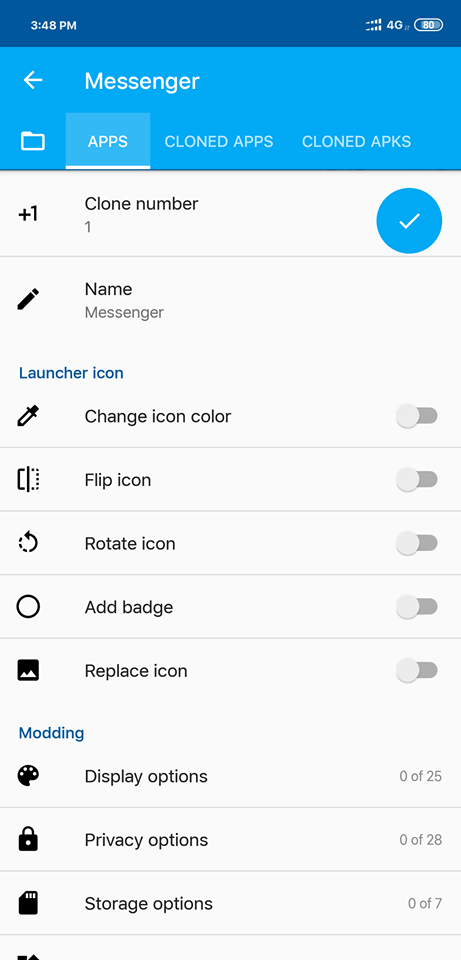Viewport: 461px width, 960px height.
Task: Enable the Add badge toggle
Action: click(x=417, y=607)
